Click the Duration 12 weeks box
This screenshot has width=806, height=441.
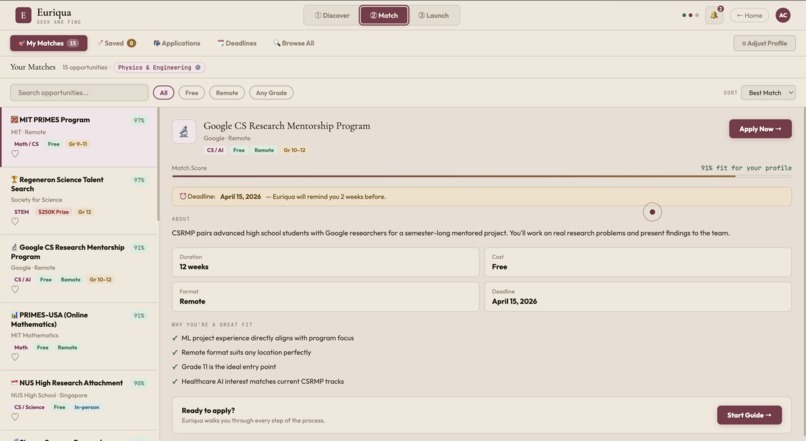coord(325,262)
